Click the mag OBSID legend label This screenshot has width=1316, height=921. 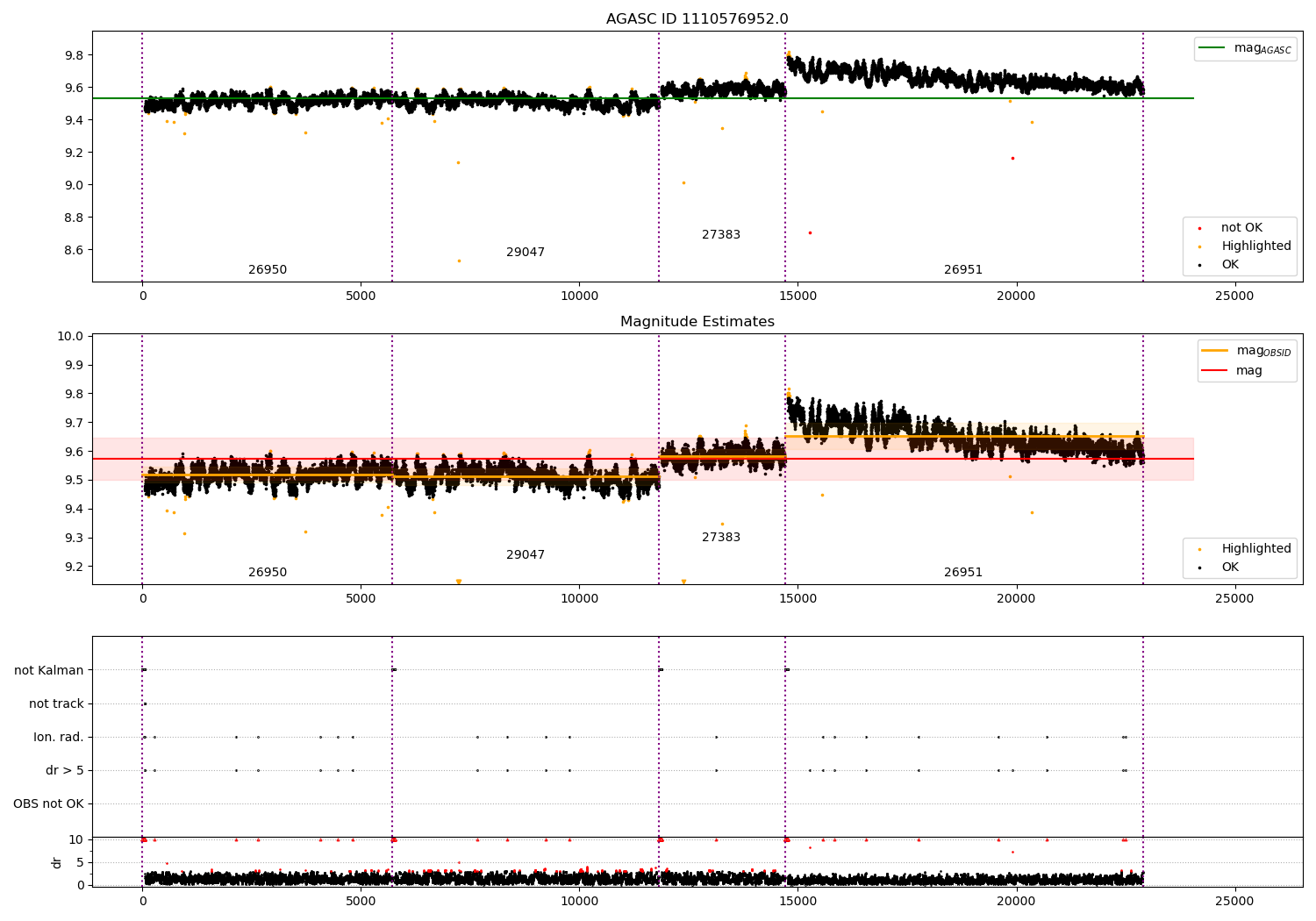1264,352
